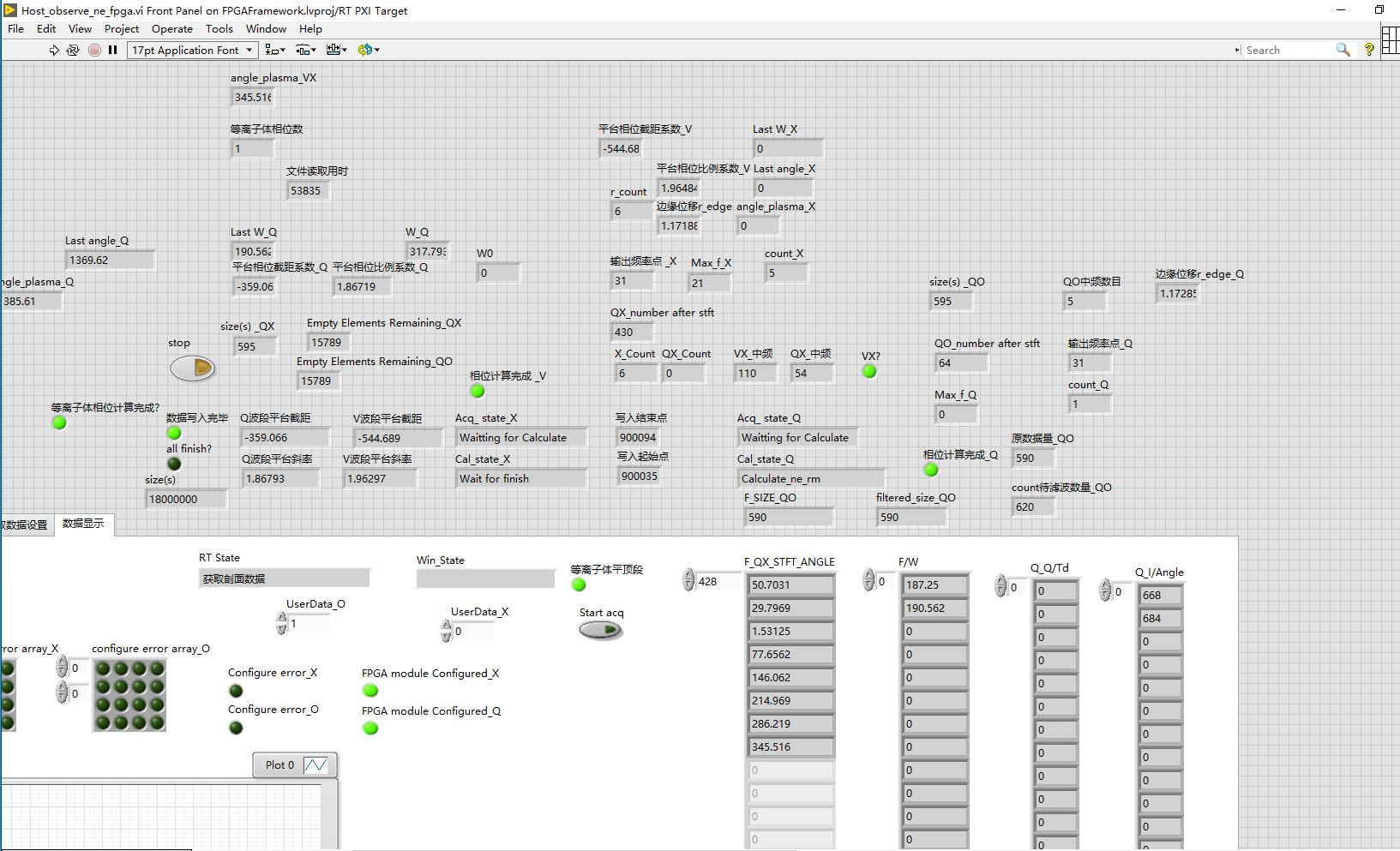Click the UserData_O stepper arrows
1400x851 pixels.
click(282, 624)
